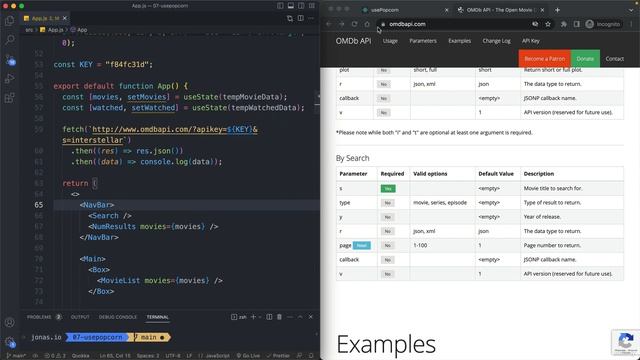Click the Become a Patron button
Image resolution: width=640 pixels, height=360 pixels.
pos(544,59)
